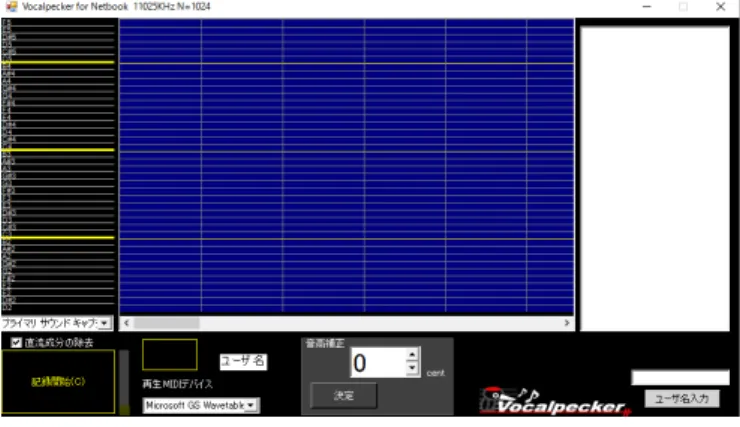
Task: Click the Vocalpecker title bar app icon
Action: click(x=11, y=7)
